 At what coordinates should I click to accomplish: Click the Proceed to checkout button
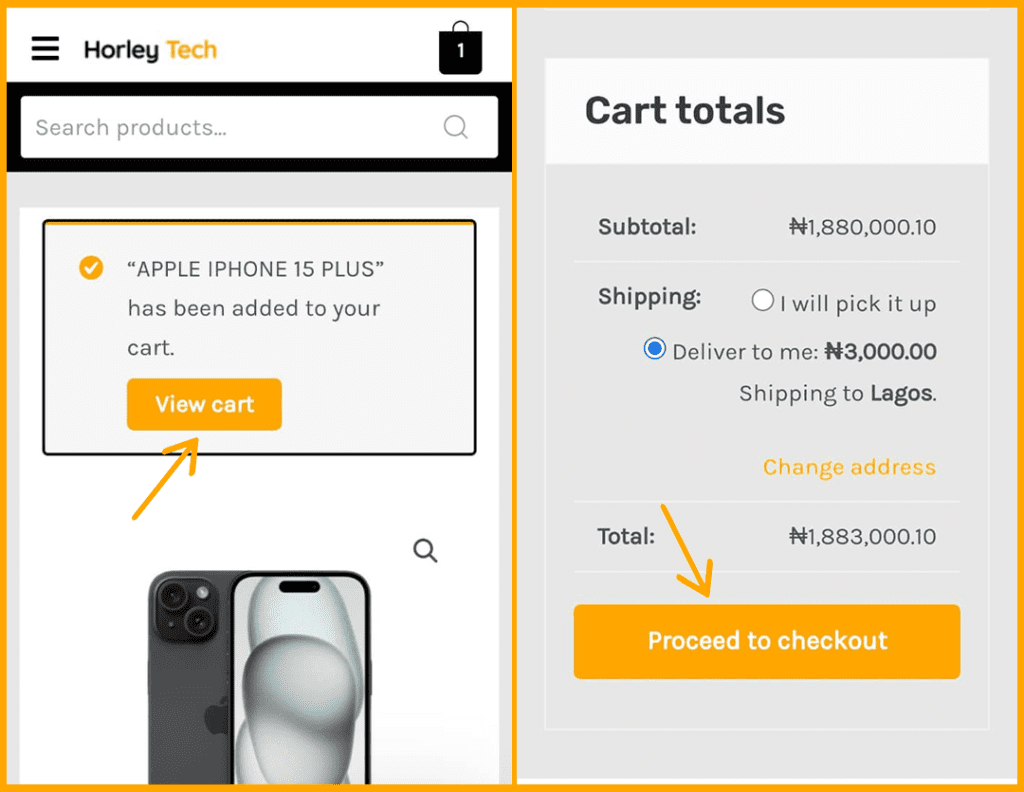point(766,641)
